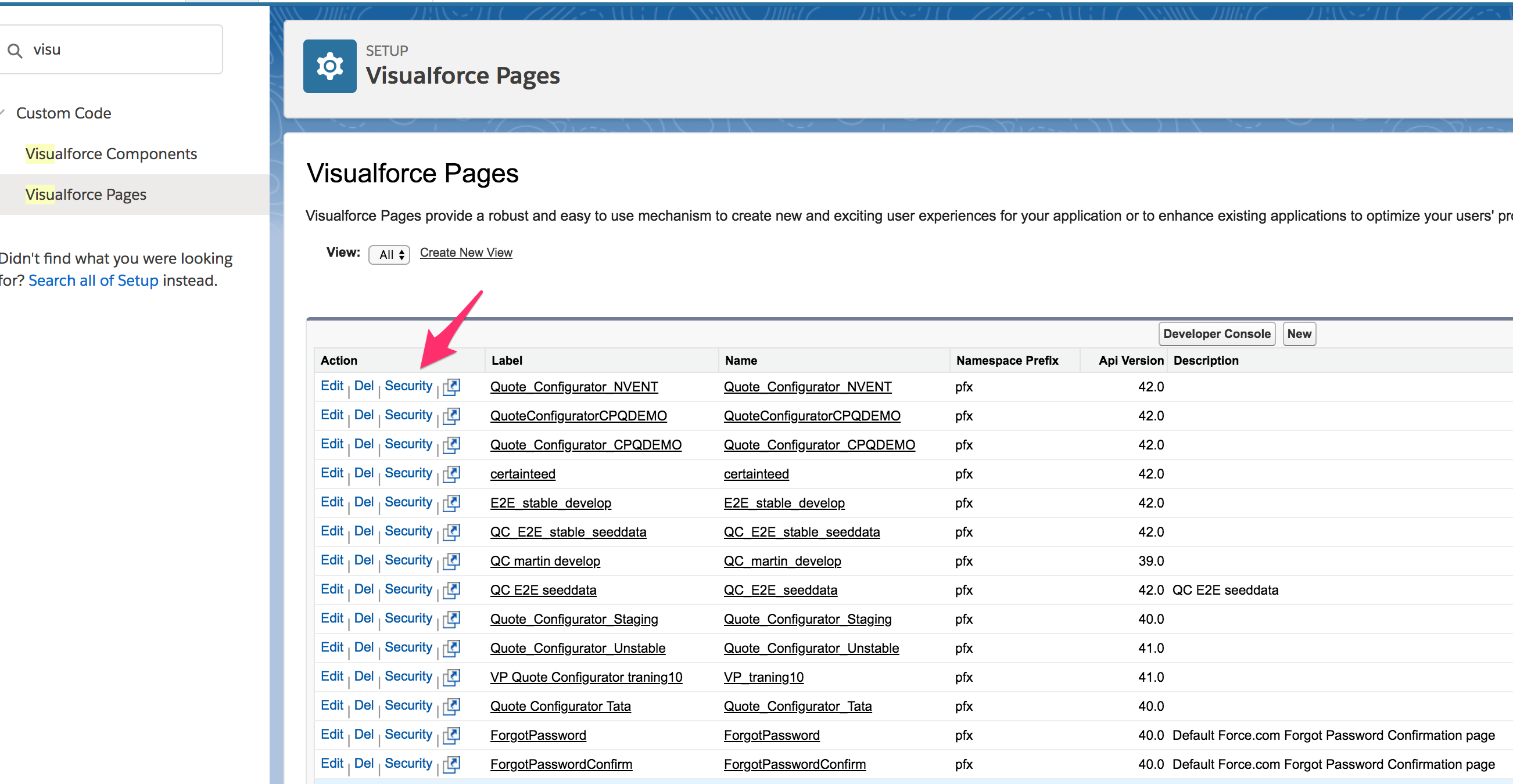Open Security settings for QC_E2E_seeddata
Image resolution: width=1513 pixels, height=784 pixels.
pyautogui.click(x=408, y=589)
